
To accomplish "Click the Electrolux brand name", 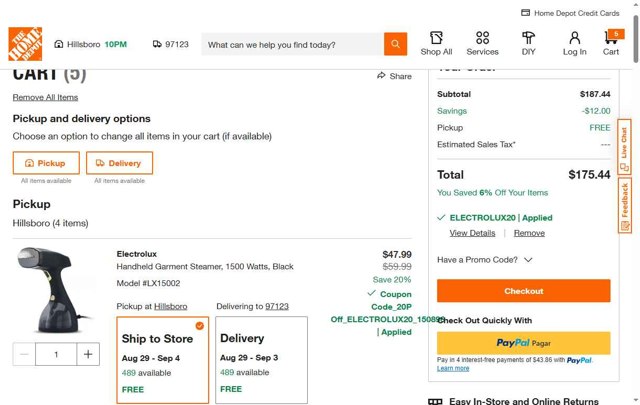I will click(x=137, y=254).
